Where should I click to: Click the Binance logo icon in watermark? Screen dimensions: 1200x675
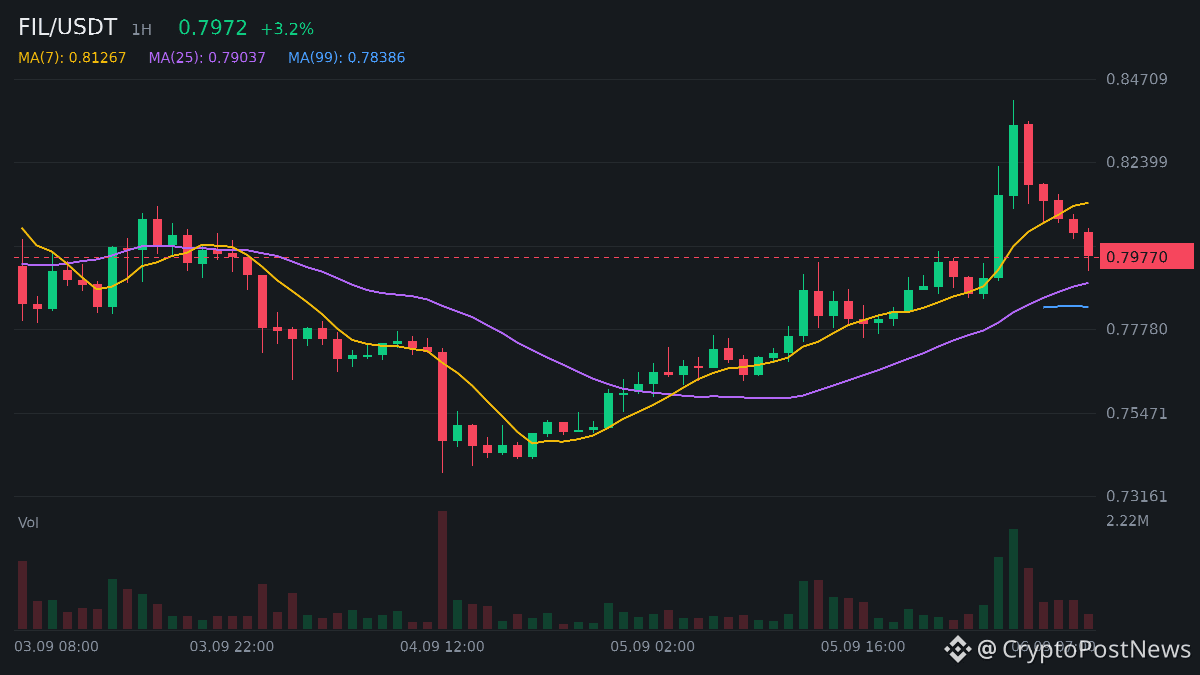(958, 649)
